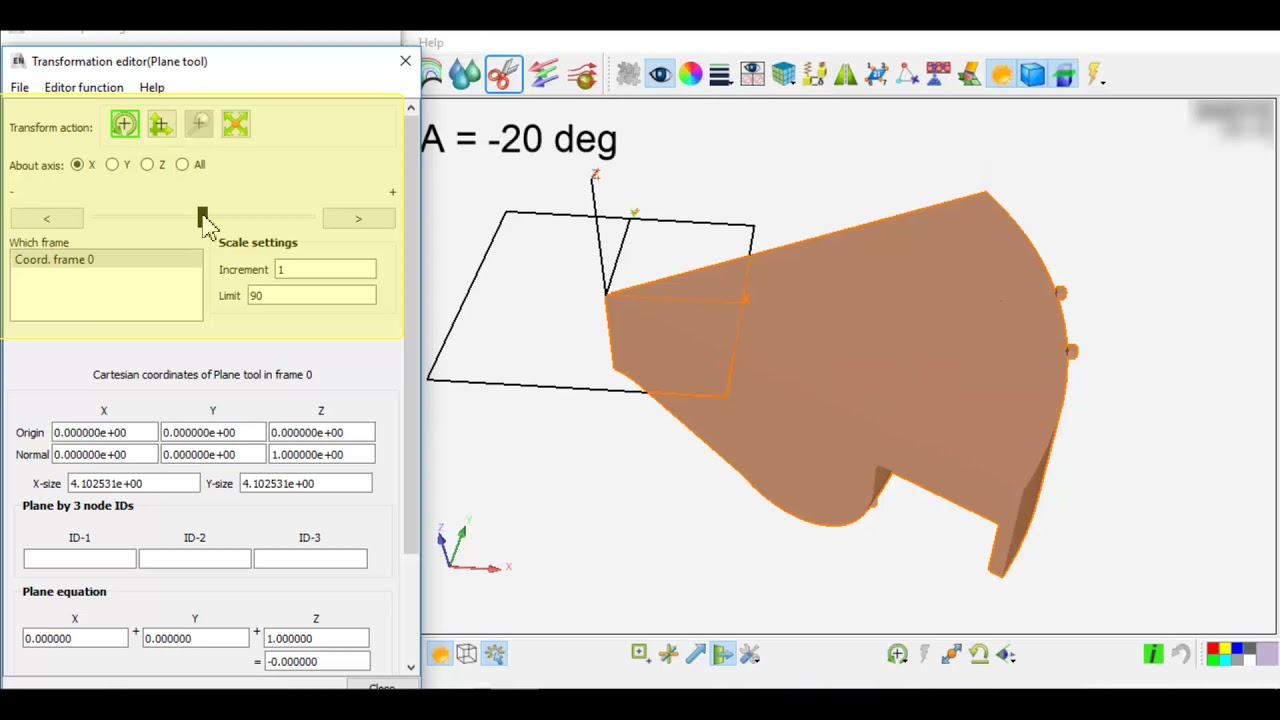
Task: Click the lavender color swatch
Action: [1267, 654]
